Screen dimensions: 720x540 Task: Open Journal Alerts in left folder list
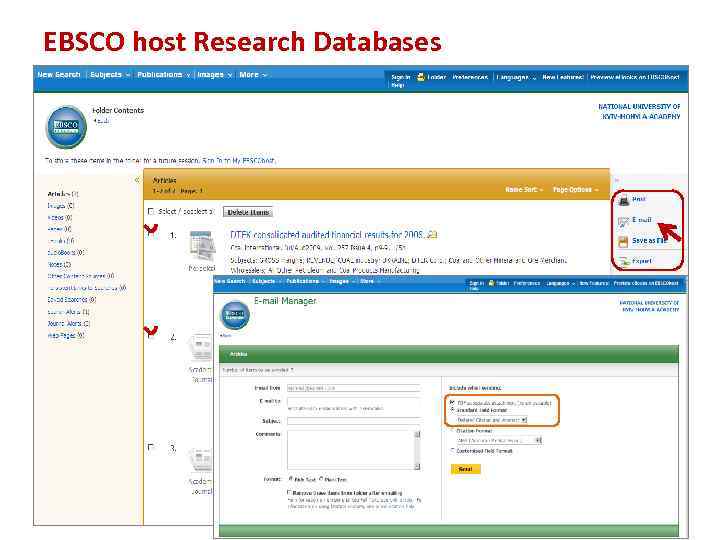[x=69, y=323]
